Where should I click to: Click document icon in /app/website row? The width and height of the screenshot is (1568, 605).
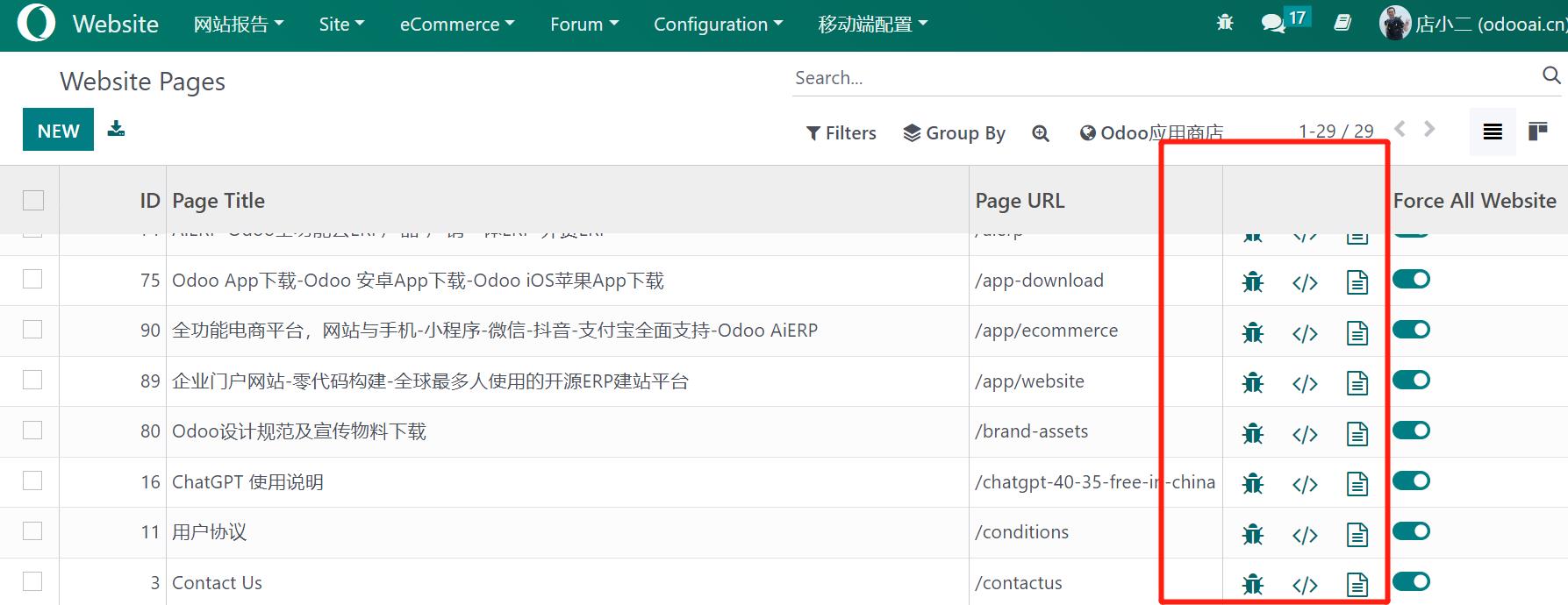(1357, 382)
